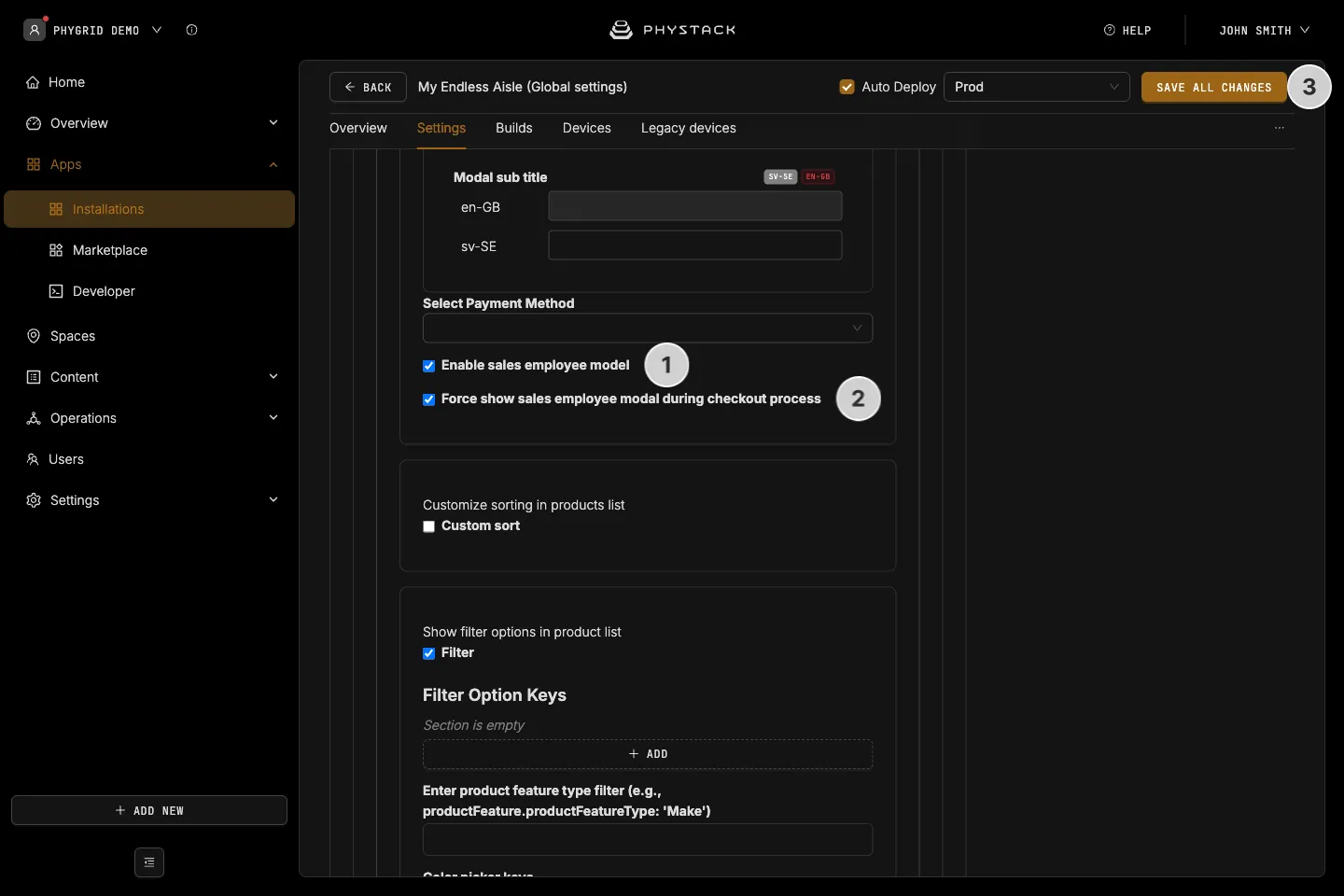The width and height of the screenshot is (1344, 896).
Task: Click the en-GB Modal sub title field
Action: 695,206
